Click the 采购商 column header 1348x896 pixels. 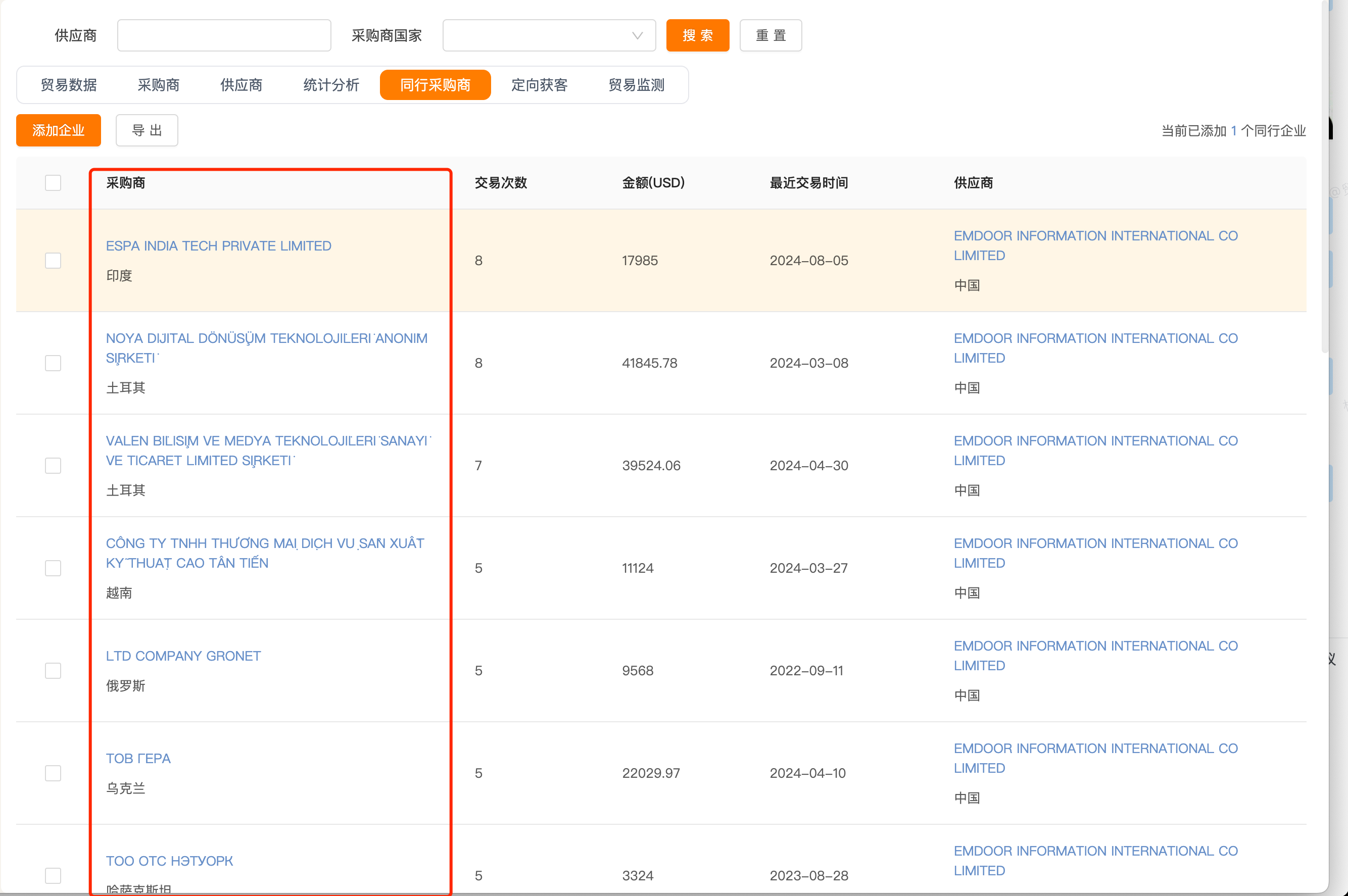pos(125,183)
